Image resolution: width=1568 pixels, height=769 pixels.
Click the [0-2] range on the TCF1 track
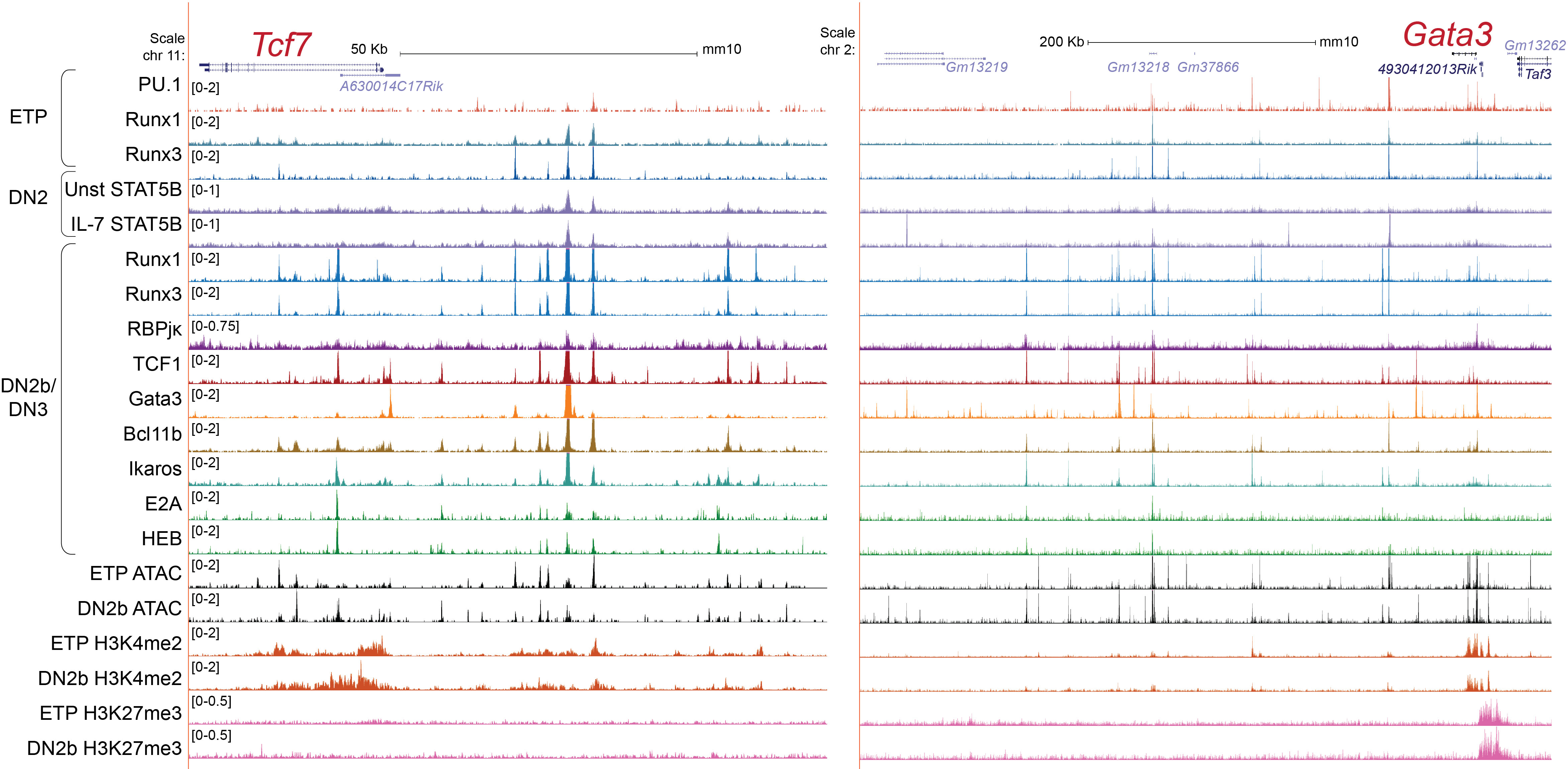[205, 361]
